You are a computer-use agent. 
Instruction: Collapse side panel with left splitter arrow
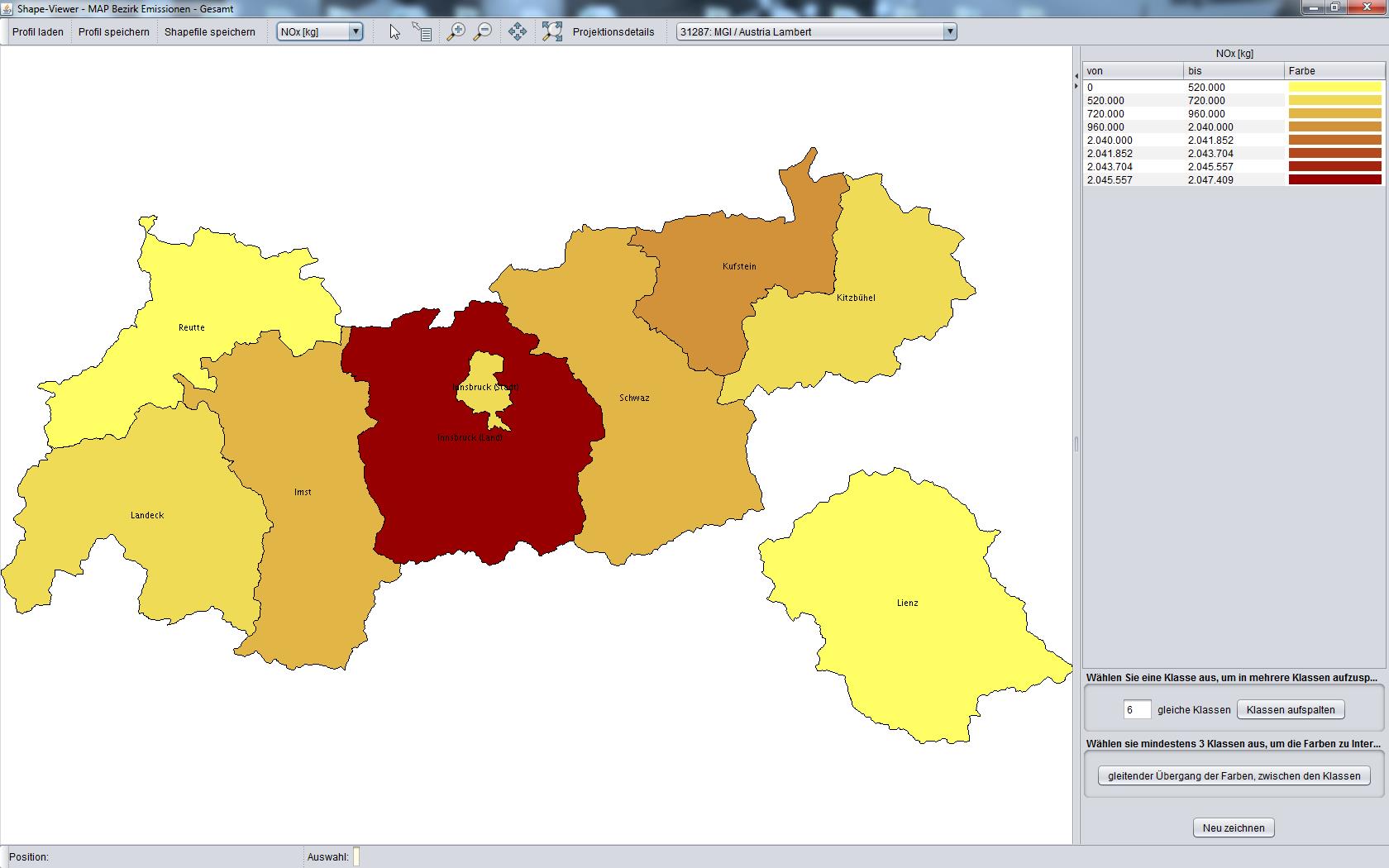[x=1076, y=76]
